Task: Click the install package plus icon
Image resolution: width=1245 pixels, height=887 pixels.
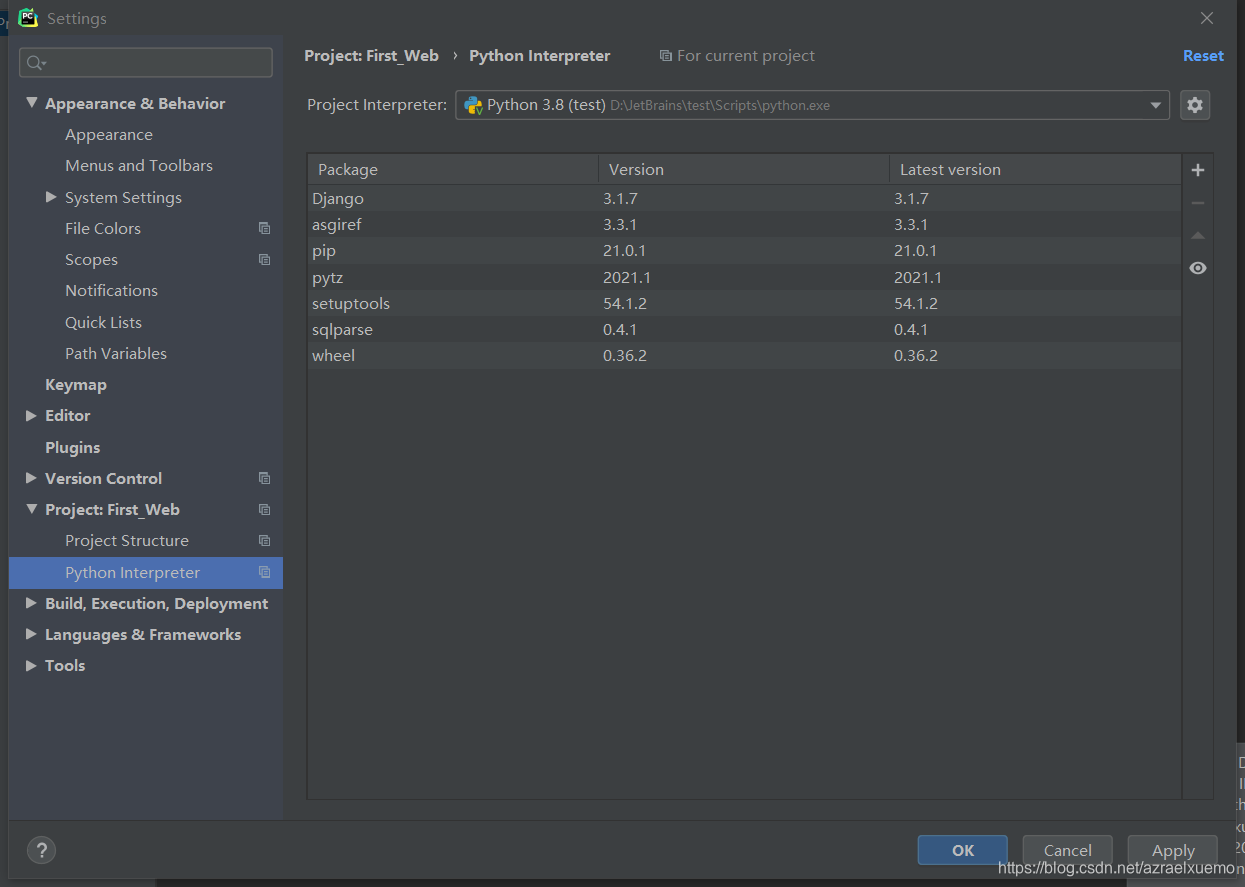Action: point(1197,170)
